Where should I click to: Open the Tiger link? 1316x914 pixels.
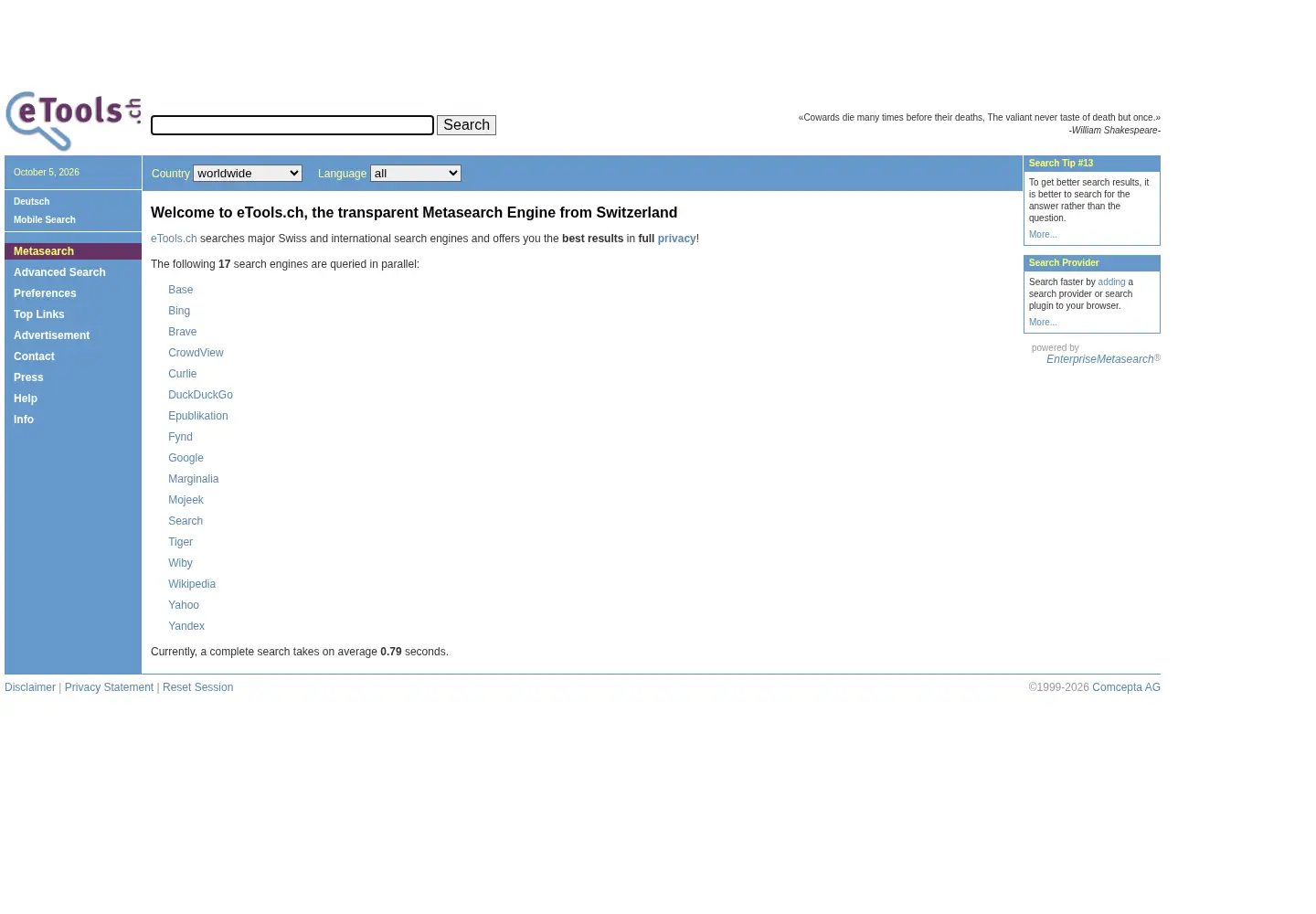click(x=181, y=542)
